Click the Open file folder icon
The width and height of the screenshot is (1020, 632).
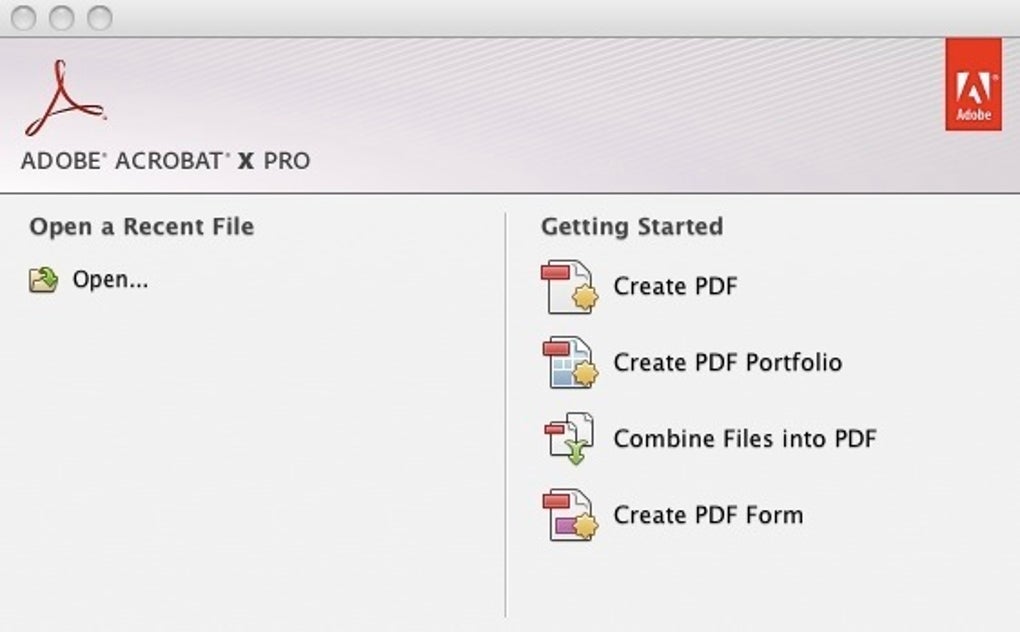(45, 280)
